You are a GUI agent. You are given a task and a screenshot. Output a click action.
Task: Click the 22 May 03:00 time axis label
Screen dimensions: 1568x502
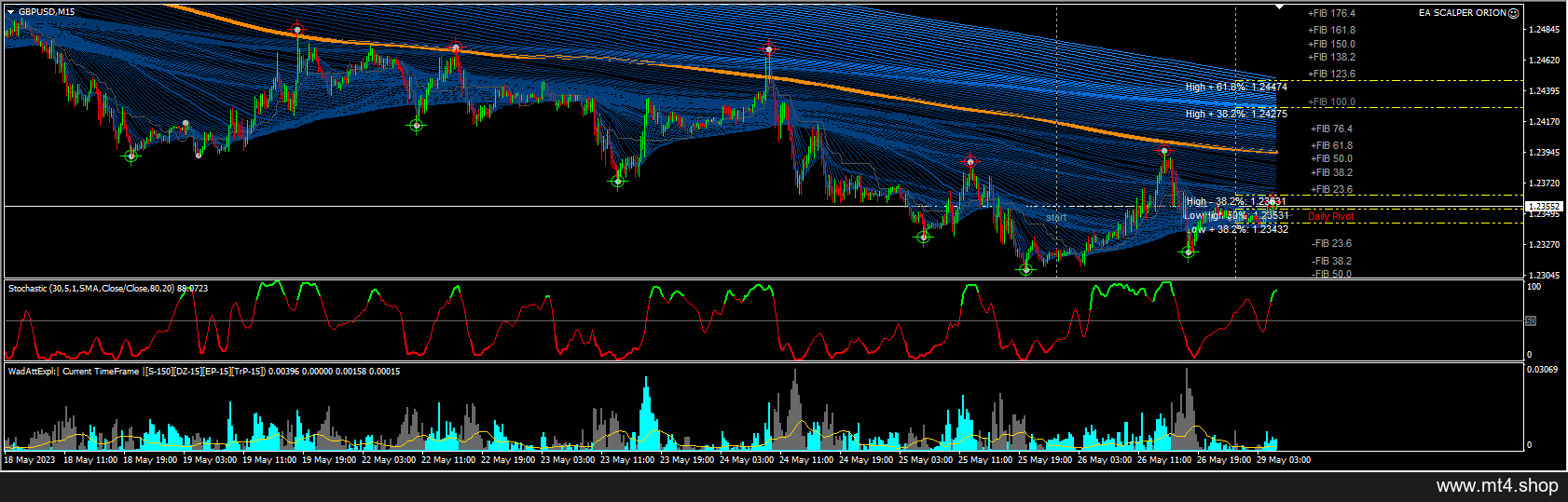(x=389, y=460)
